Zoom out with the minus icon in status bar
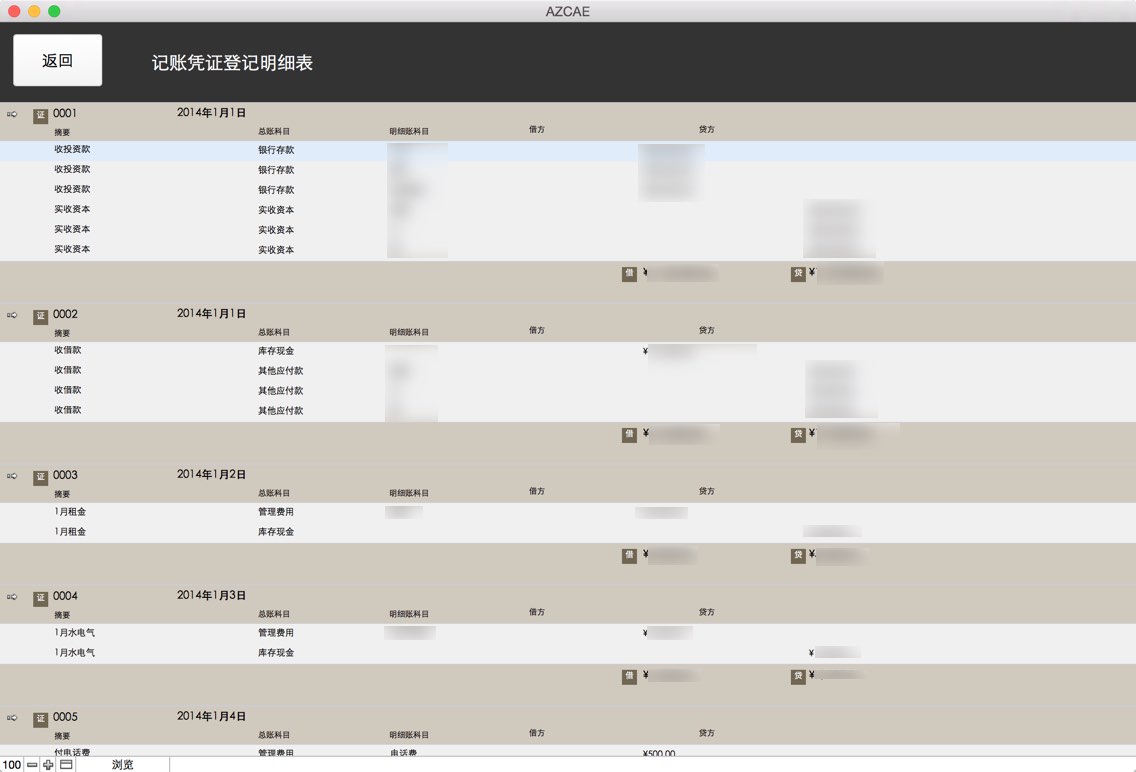The width and height of the screenshot is (1136, 772). click(x=32, y=765)
